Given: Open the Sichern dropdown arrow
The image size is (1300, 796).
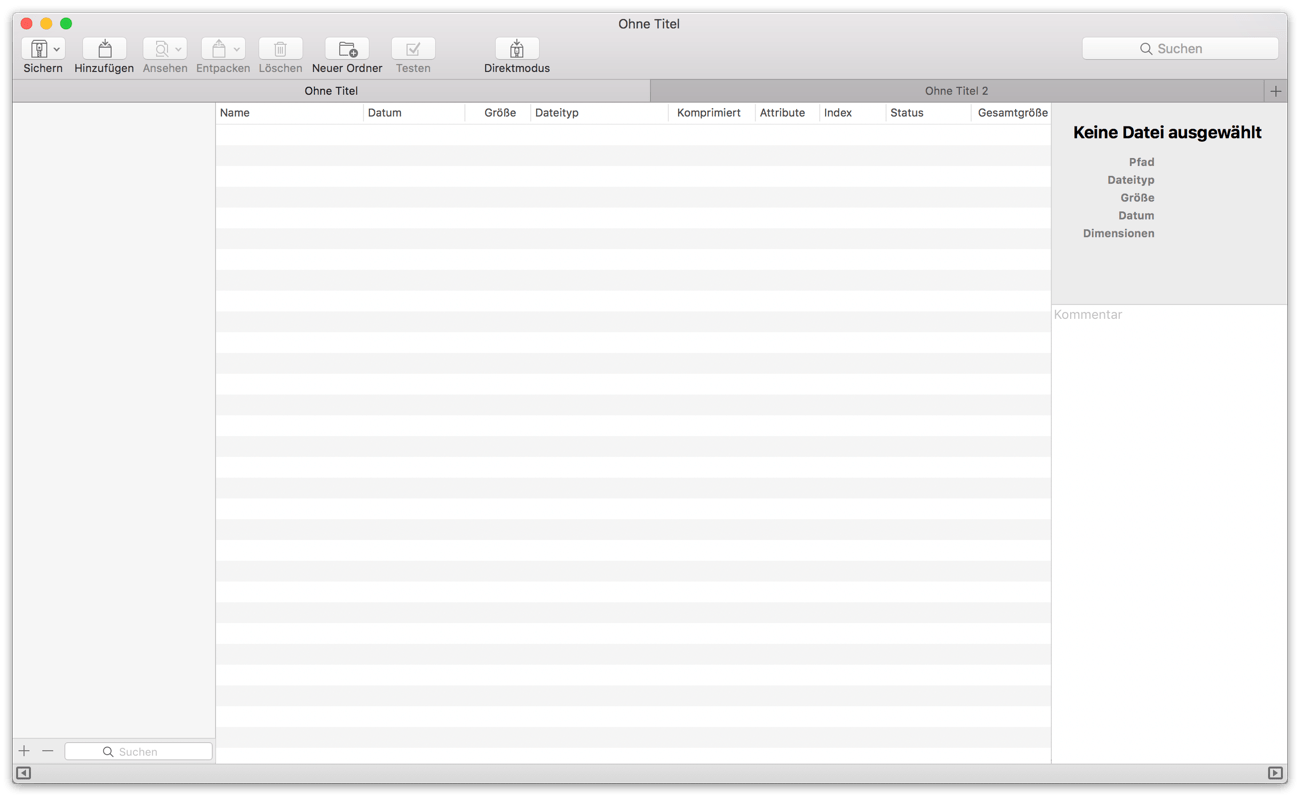Looking at the screenshot, I should (x=57, y=49).
